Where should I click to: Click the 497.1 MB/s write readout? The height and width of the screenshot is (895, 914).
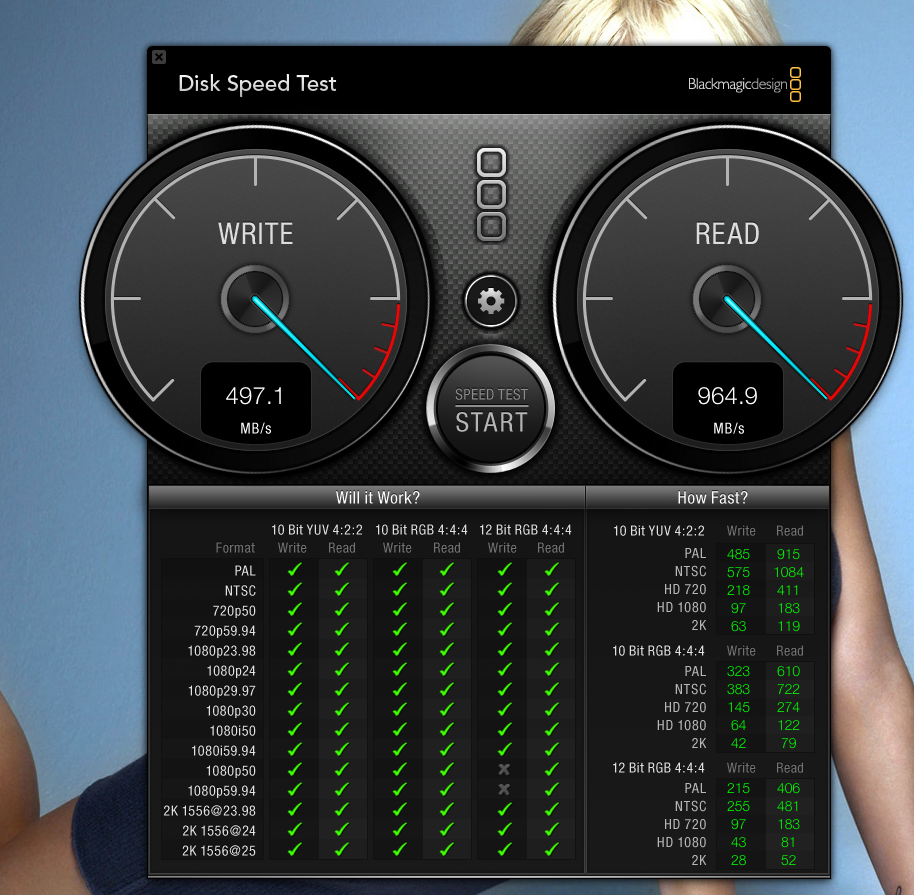click(255, 401)
